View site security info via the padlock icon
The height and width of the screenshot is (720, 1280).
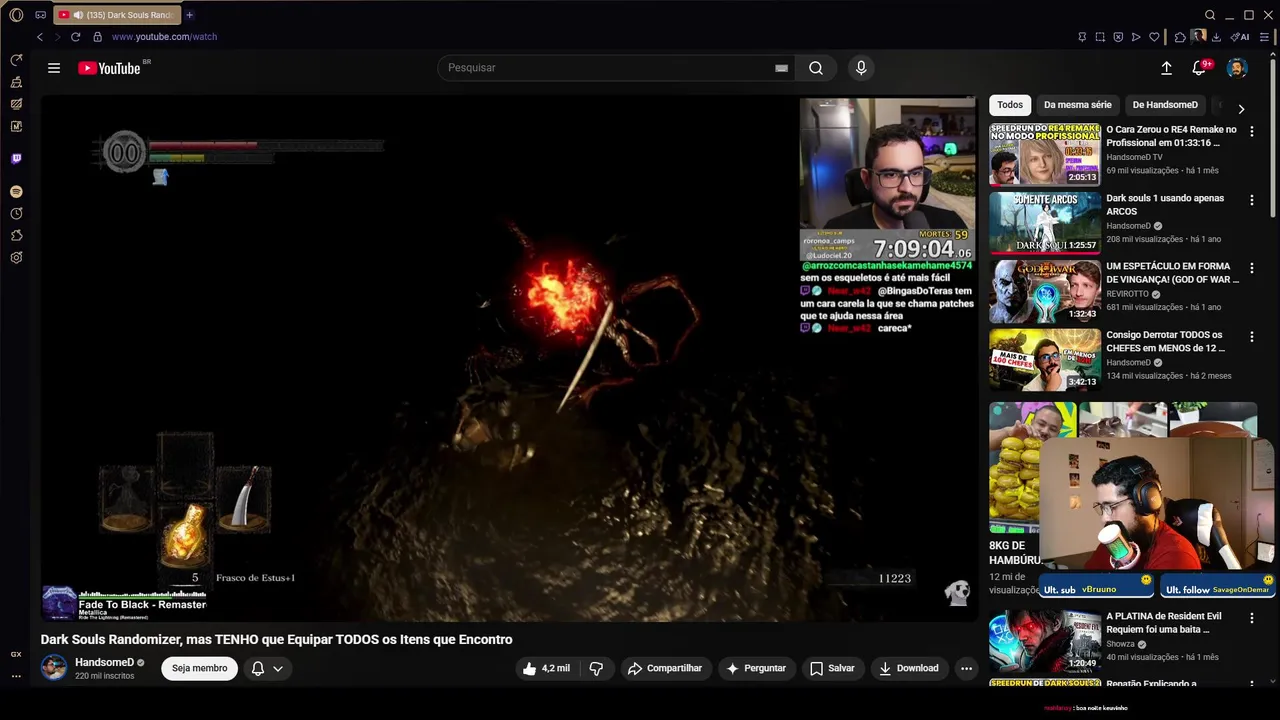click(x=97, y=37)
